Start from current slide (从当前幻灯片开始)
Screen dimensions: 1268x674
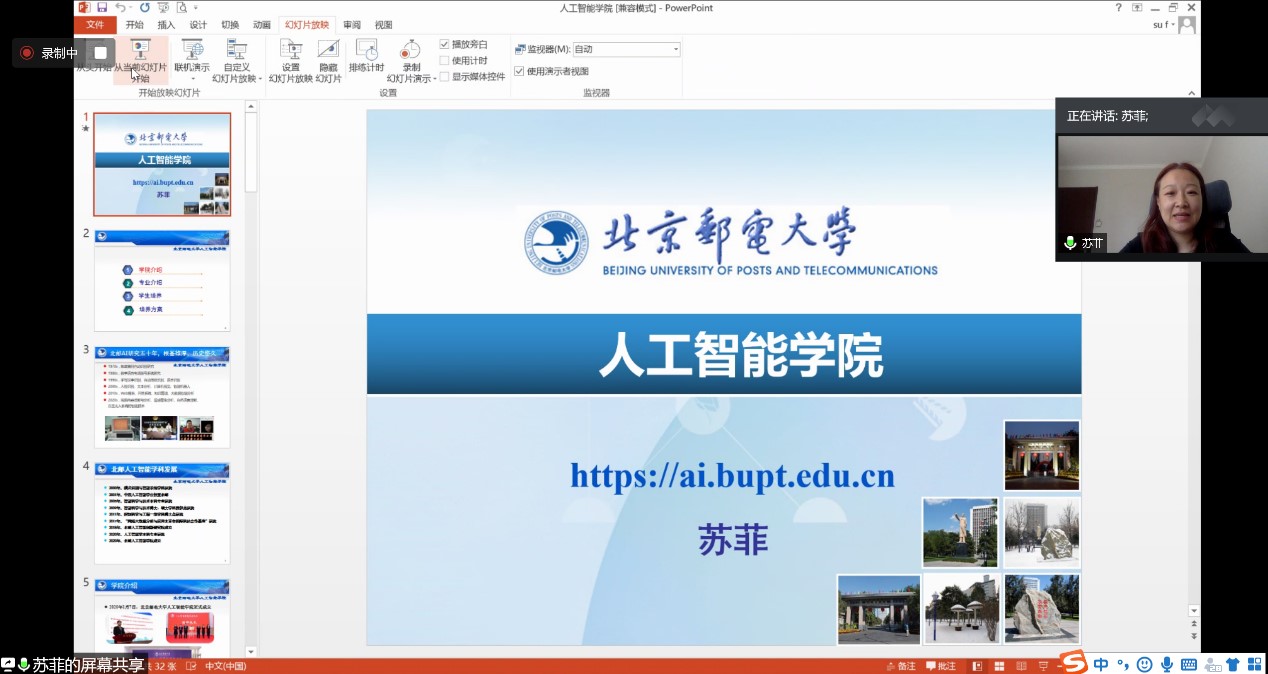coord(140,62)
